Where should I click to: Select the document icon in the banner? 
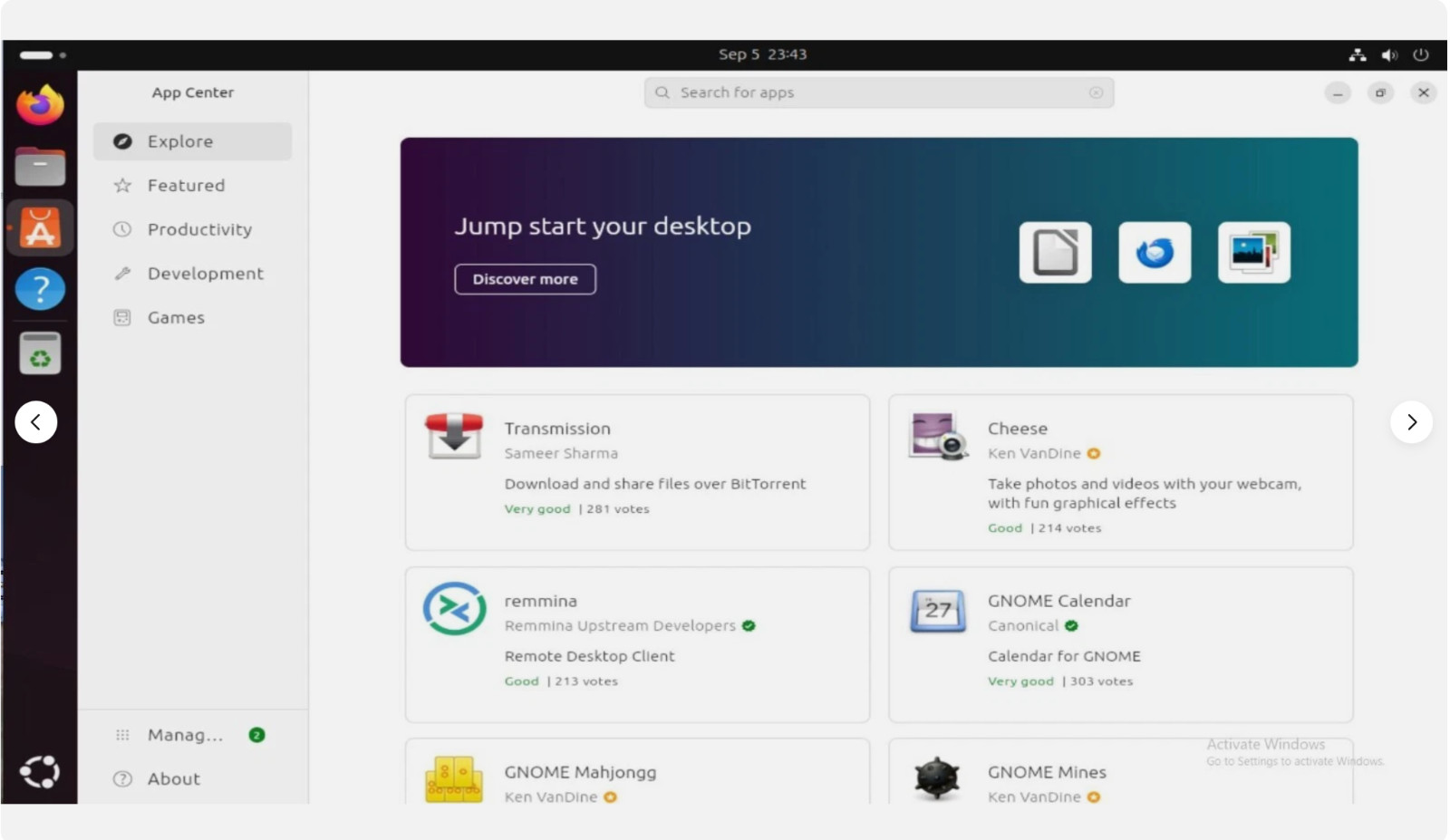pos(1055,252)
